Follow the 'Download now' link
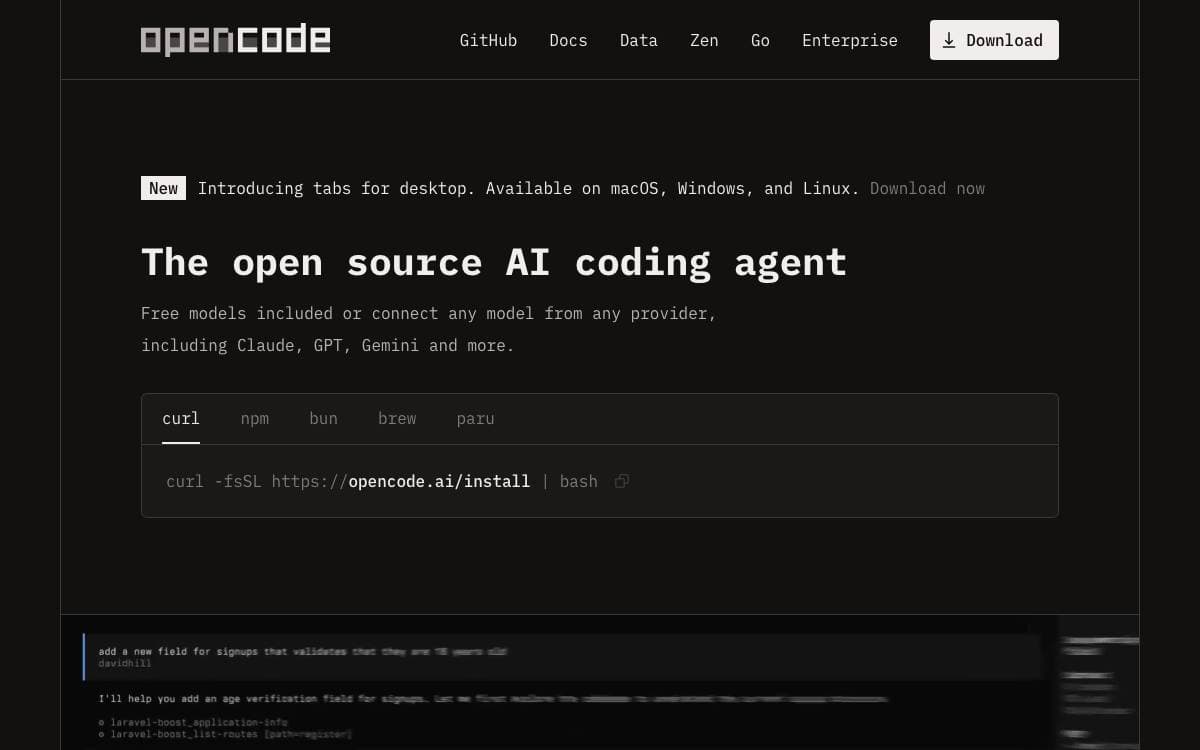Image resolution: width=1200 pixels, height=750 pixels. pyautogui.click(x=927, y=188)
